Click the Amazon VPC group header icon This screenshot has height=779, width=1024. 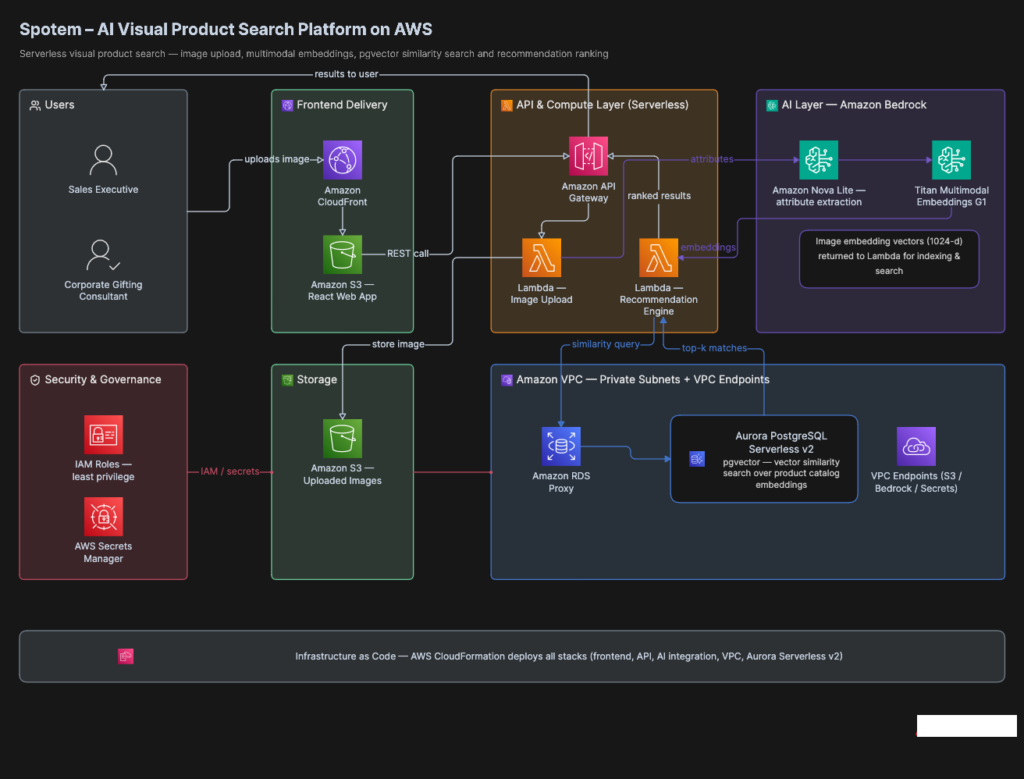[x=507, y=380]
